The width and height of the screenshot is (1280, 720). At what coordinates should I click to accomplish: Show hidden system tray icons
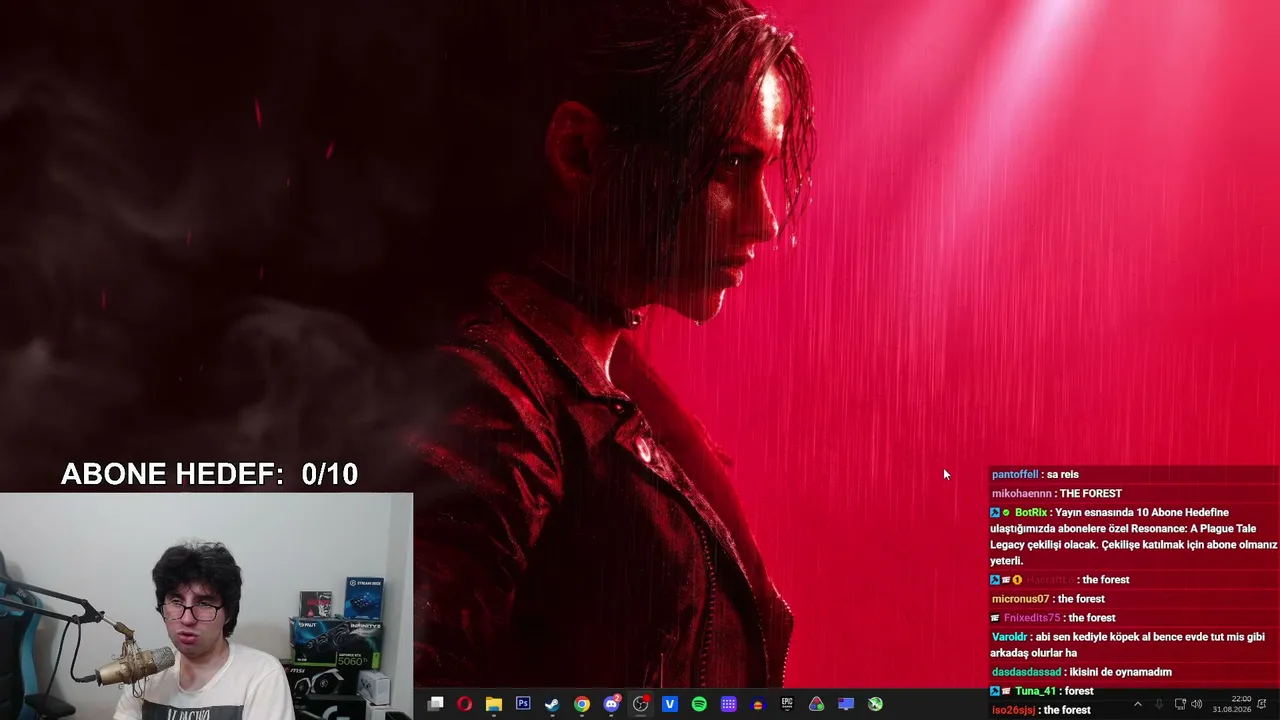click(x=1137, y=704)
